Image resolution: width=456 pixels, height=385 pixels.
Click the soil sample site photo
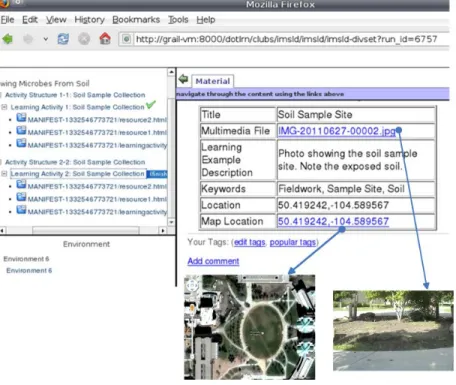pyautogui.click(x=393, y=330)
